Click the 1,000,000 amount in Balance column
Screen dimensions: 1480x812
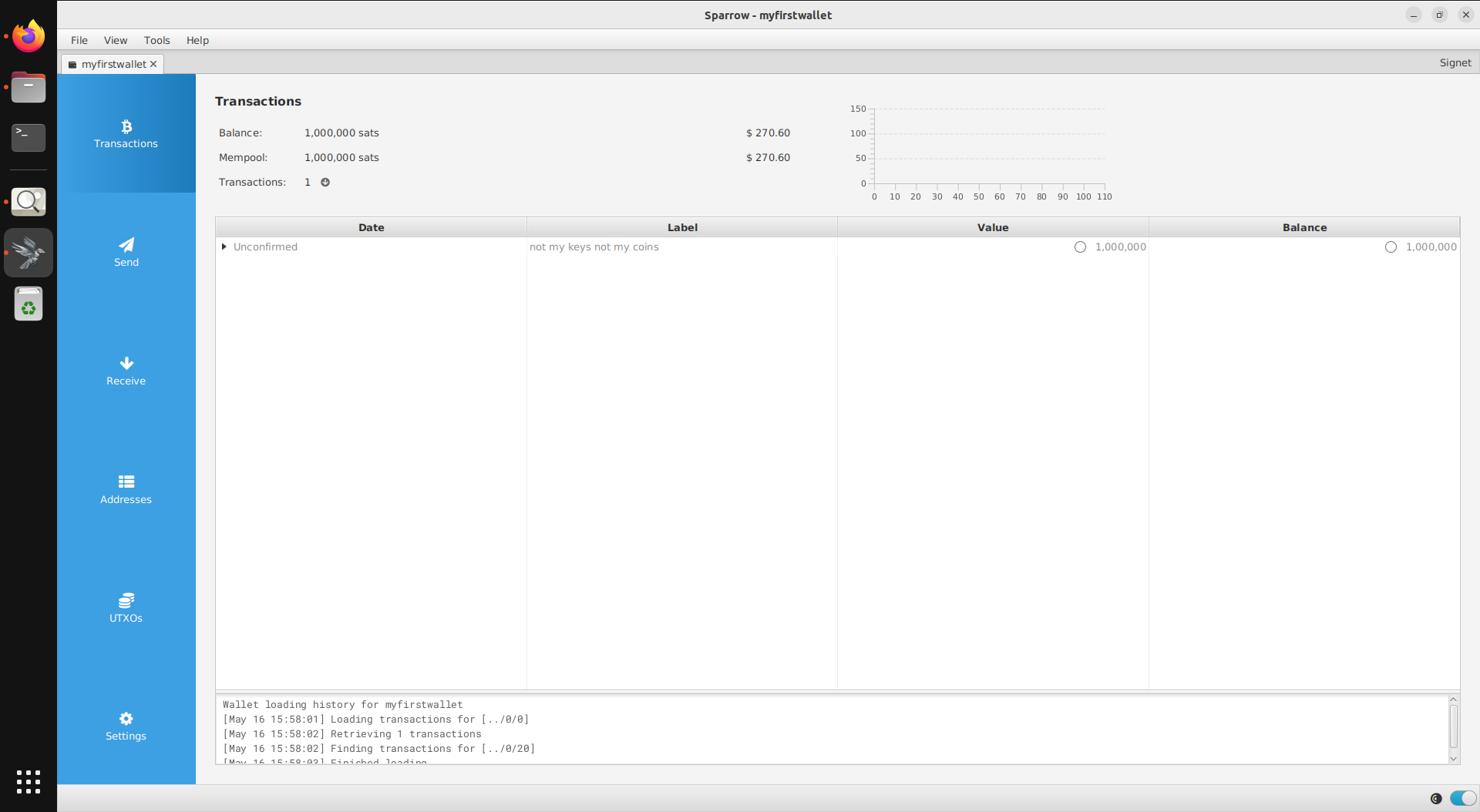[1431, 247]
